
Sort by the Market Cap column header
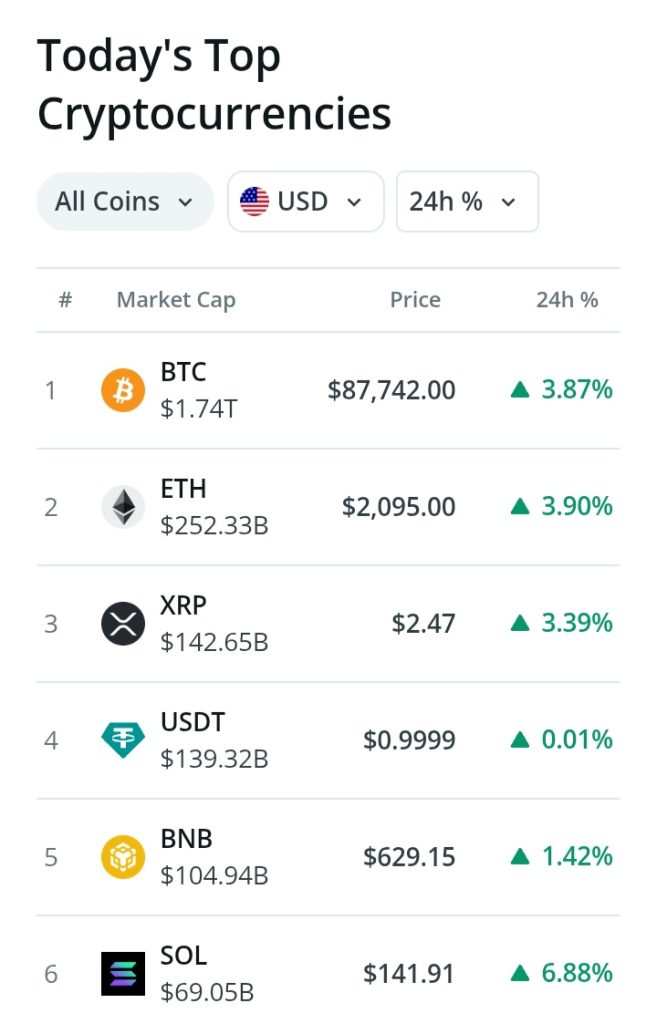click(176, 300)
